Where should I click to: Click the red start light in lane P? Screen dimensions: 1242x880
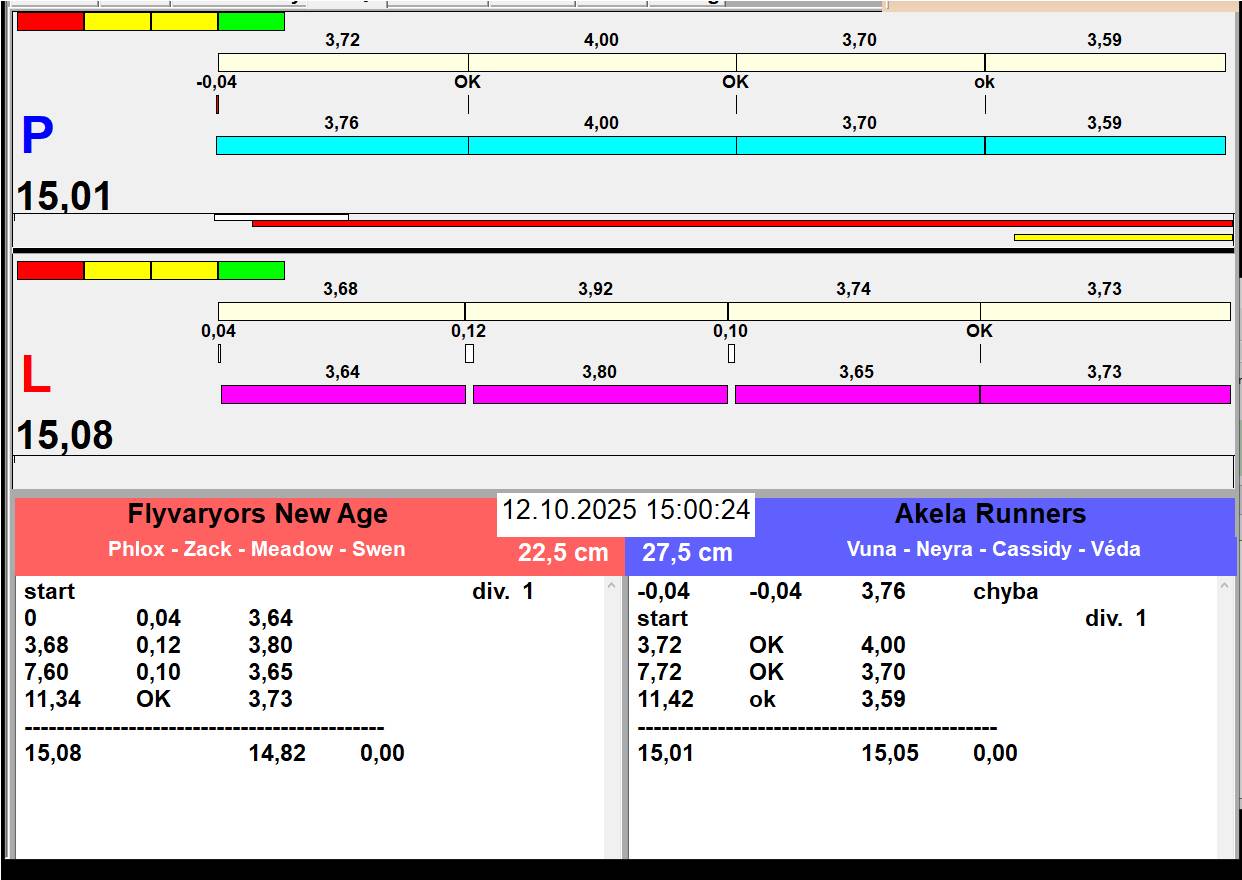[x=50, y=22]
